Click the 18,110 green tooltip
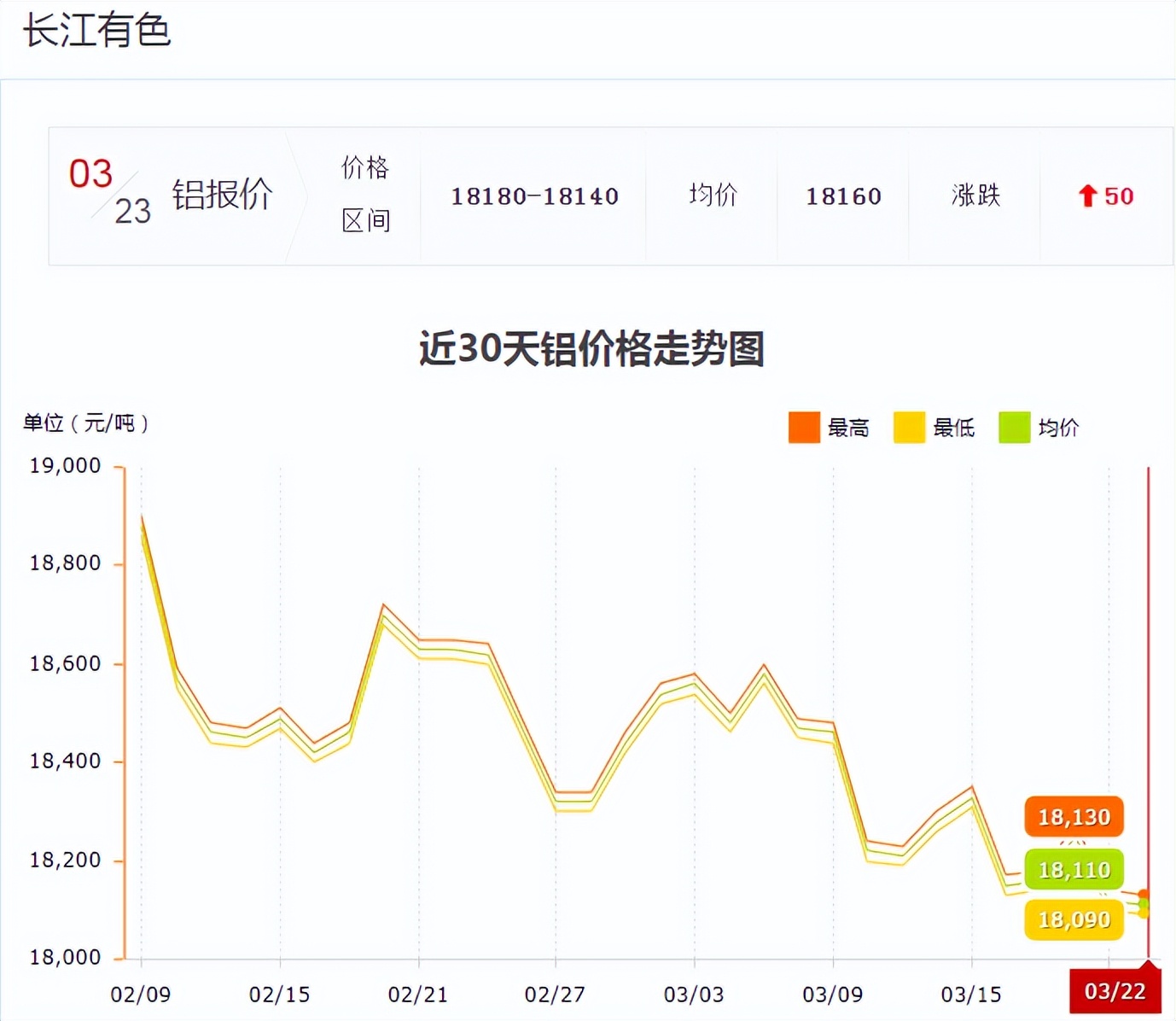Image resolution: width=1176 pixels, height=1021 pixels. click(x=1074, y=870)
